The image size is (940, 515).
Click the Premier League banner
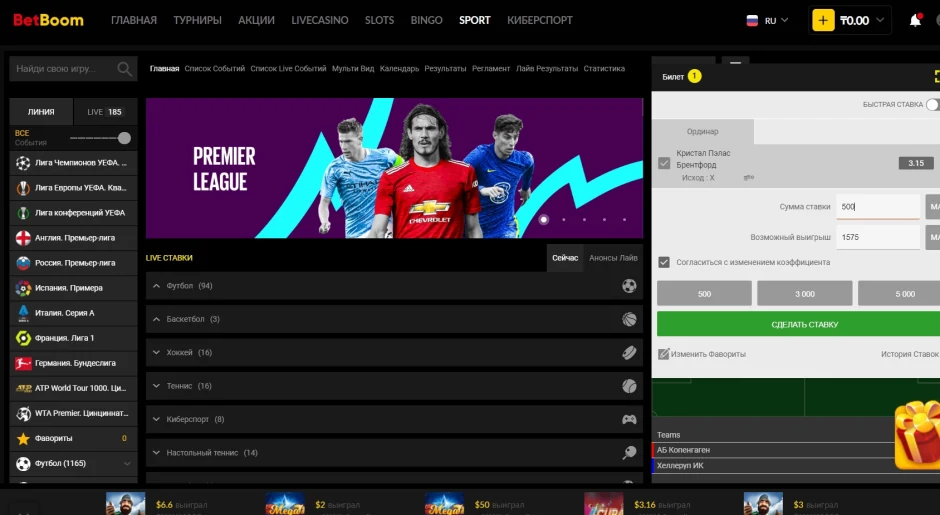394,168
